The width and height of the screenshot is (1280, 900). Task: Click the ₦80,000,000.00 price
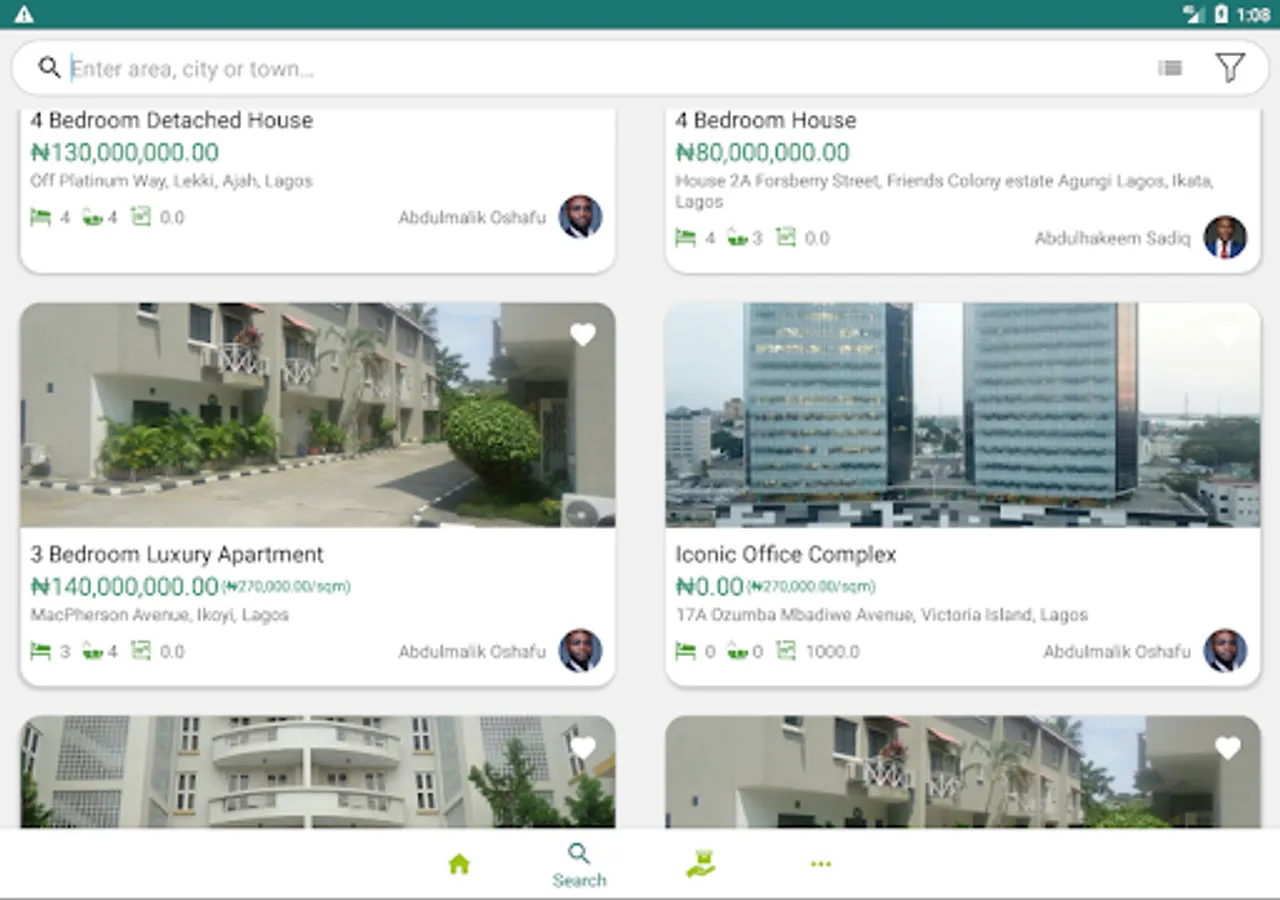pyautogui.click(x=763, y=153)
